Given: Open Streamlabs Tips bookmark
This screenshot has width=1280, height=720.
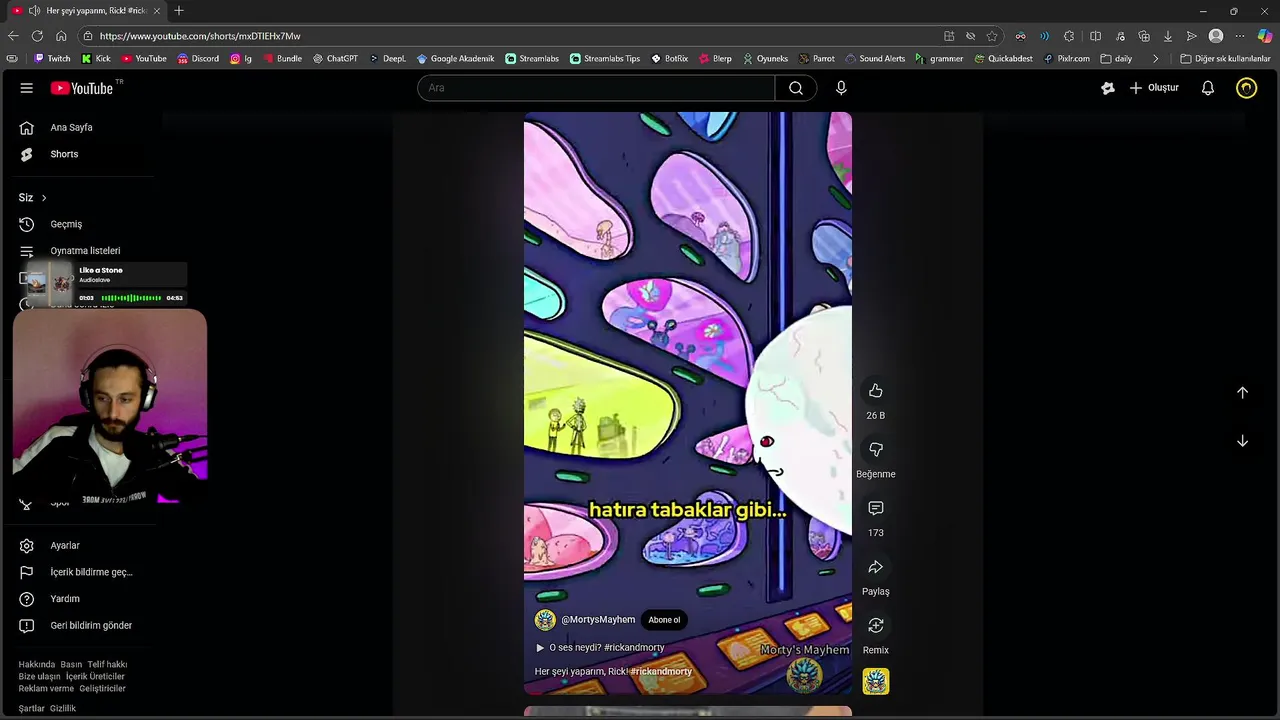Looking at the screenshot, I should 605,59.
